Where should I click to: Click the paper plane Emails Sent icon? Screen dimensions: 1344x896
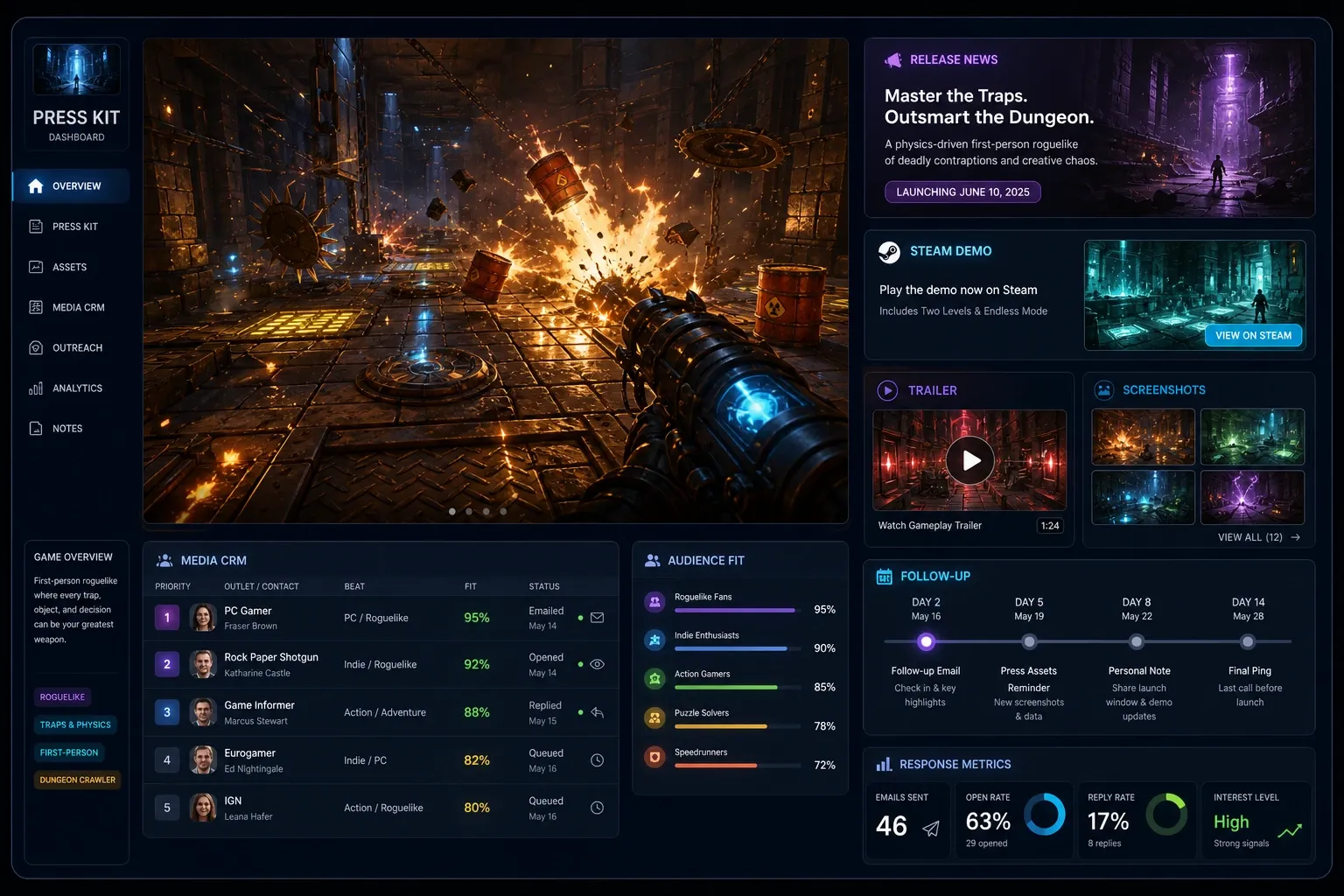(x=931, y=828)
